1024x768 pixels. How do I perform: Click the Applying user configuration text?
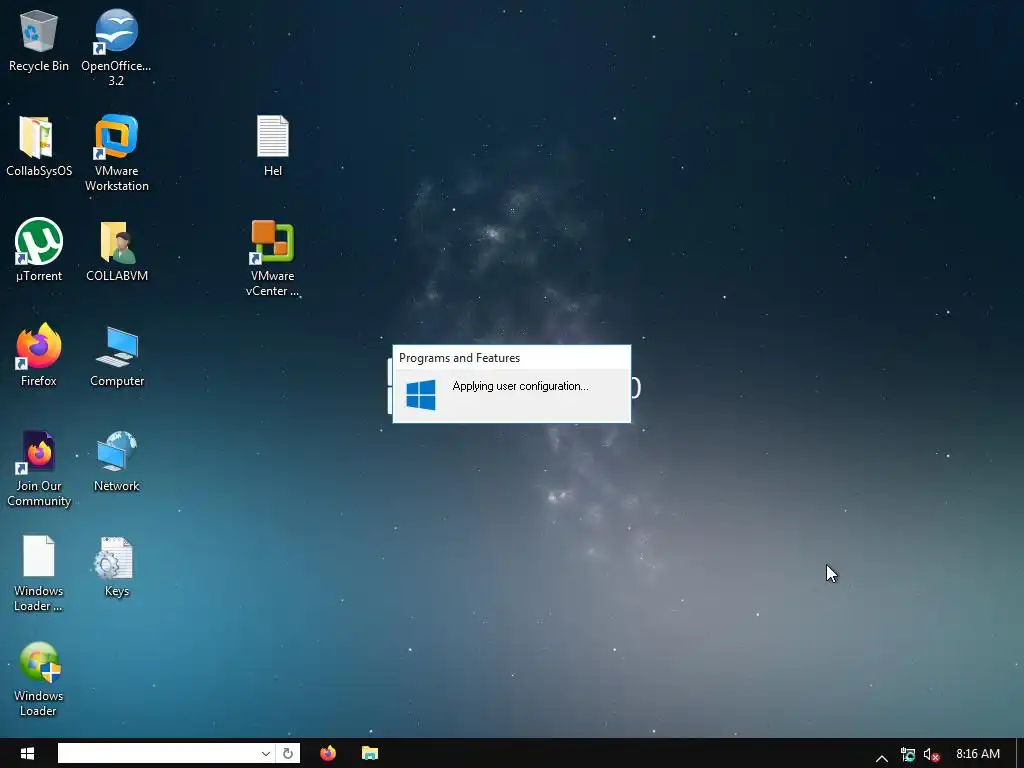pyautogui.click(x=520, y=386)
